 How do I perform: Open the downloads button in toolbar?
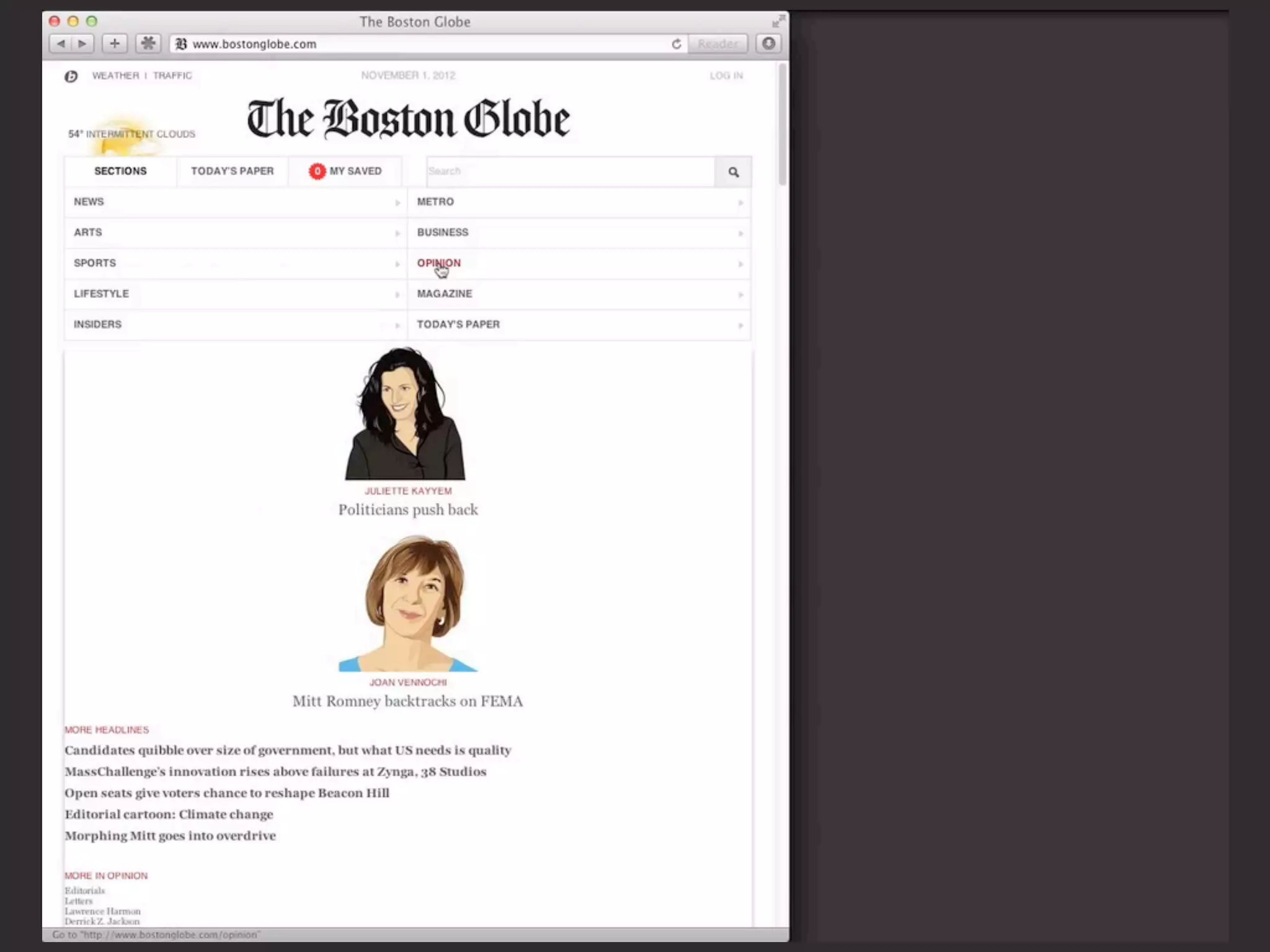point(768,43)
